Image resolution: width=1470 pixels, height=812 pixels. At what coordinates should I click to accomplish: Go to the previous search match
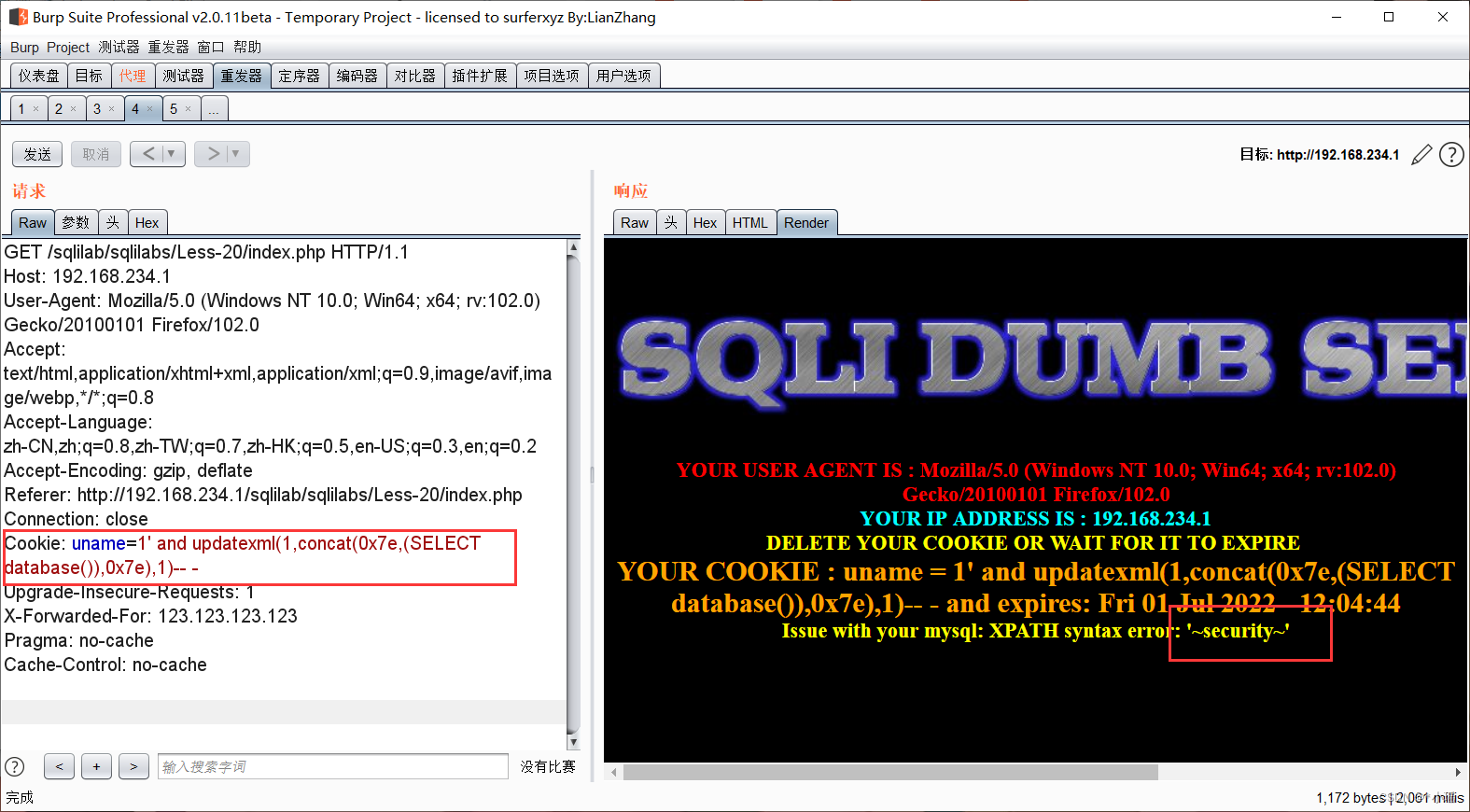(x=59, y=767)
